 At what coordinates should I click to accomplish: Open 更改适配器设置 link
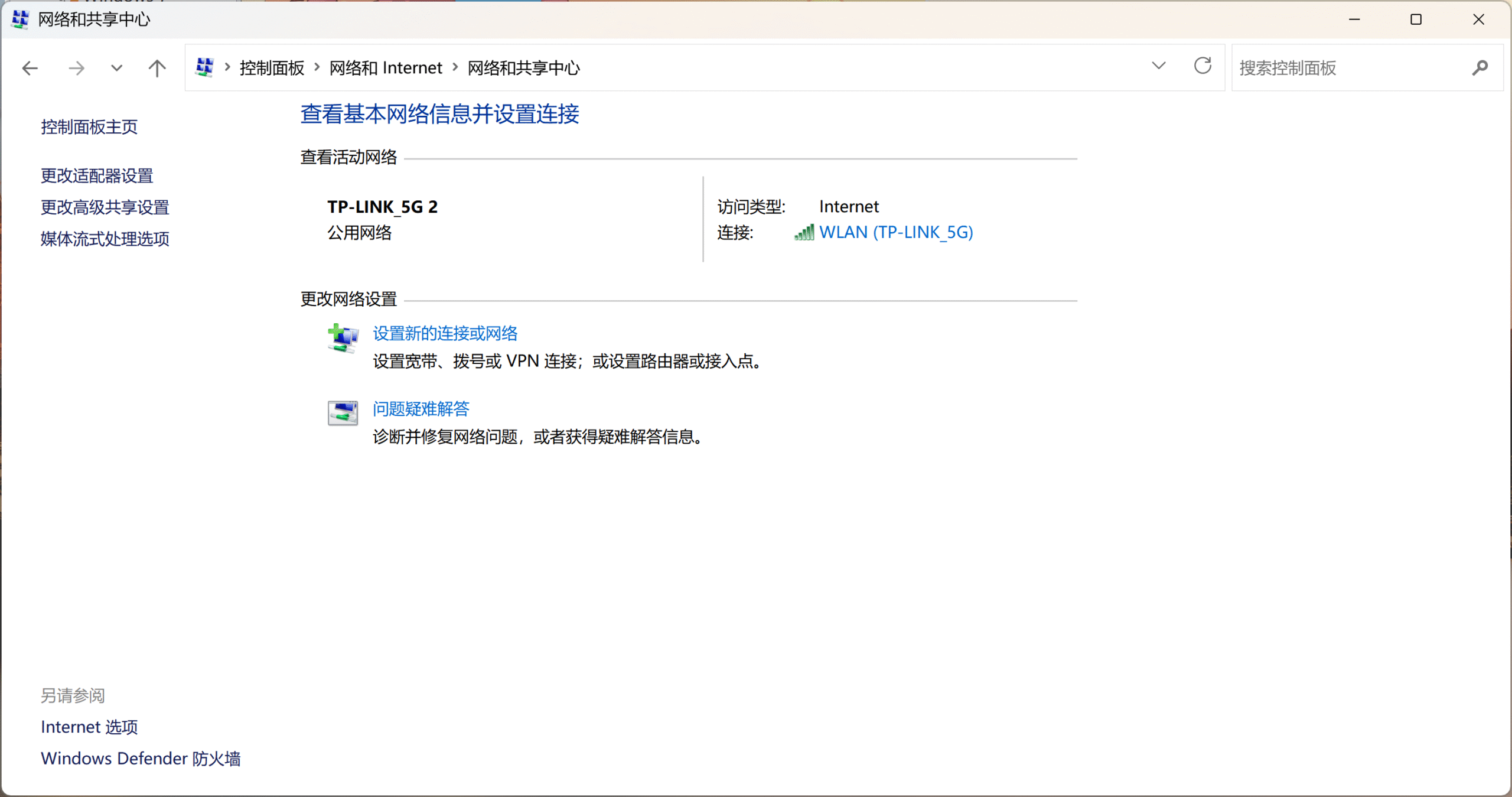pyautogui.click(x=97, y=175)
